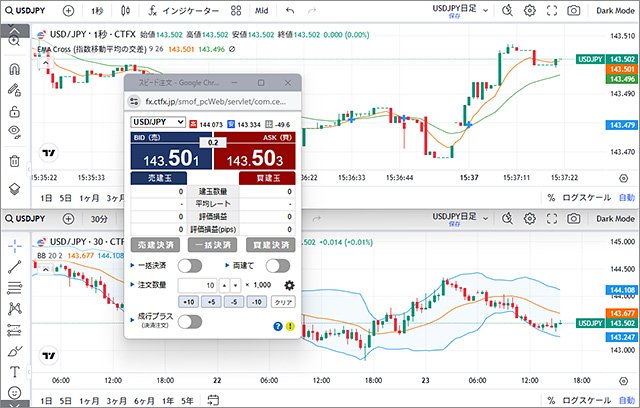Open time axis settings top chart

(623, 178)
